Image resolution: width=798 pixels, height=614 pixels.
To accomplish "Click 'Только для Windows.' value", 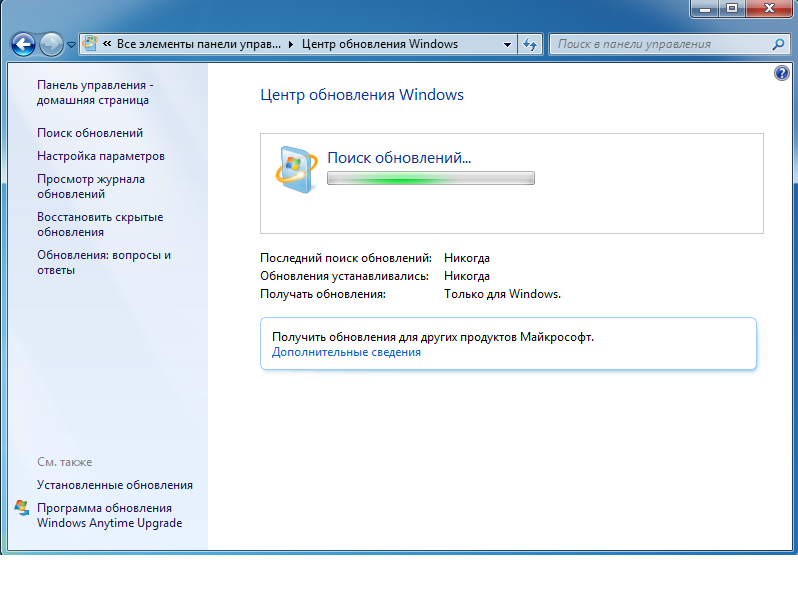I will pos(502,294).
